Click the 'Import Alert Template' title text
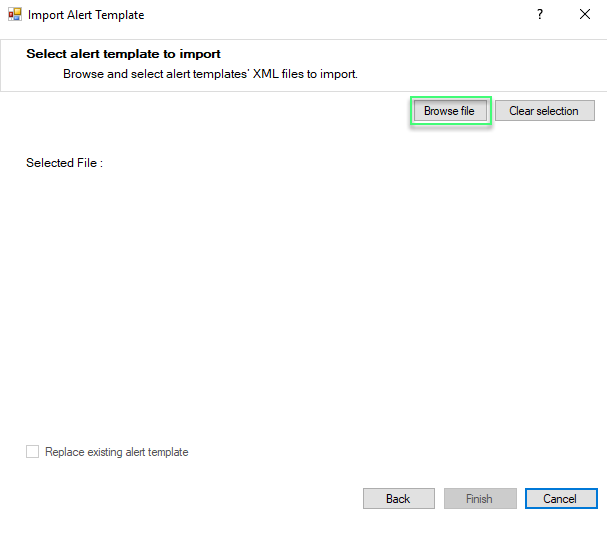This screenshot has width=607, height=541. click(86, 15)
